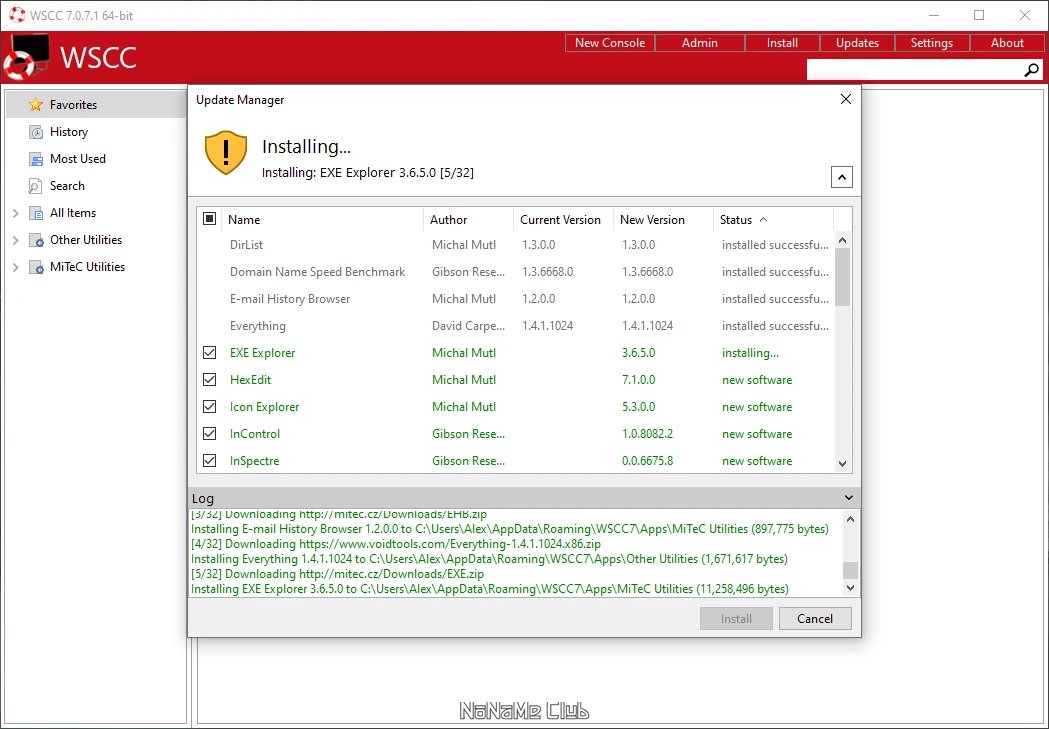The height and width of the screenshot is (729, 1049).
Task: Open the Admin menu
Action: (x=700, y=43)
